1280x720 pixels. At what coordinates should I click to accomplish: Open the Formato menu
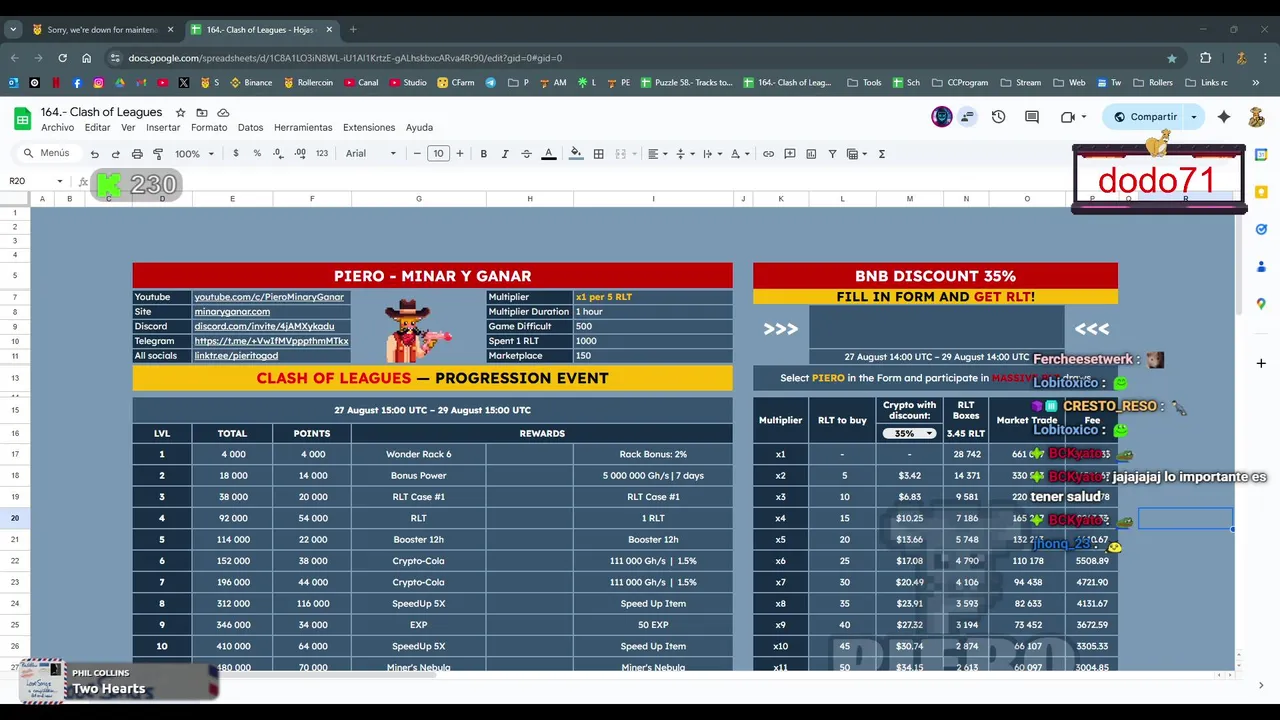point(209,128)
